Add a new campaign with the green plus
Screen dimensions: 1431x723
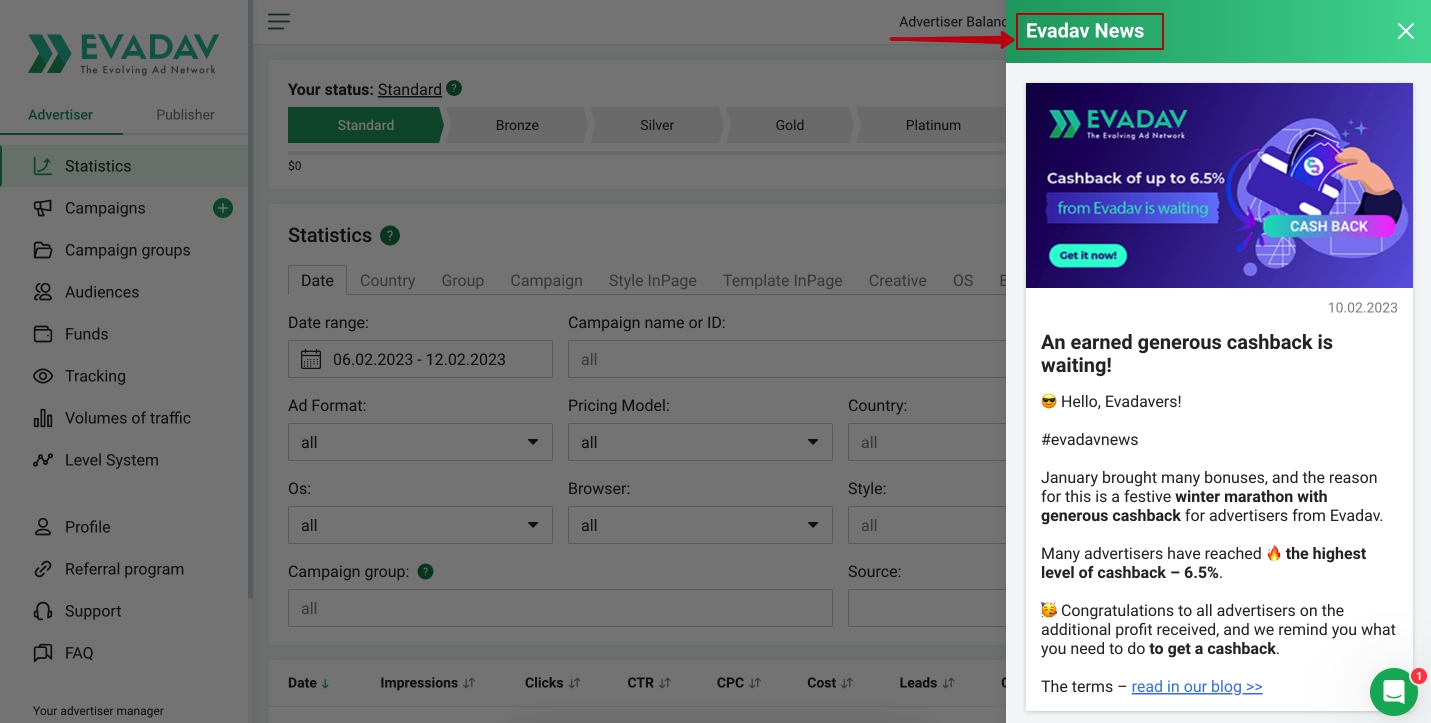coord(223,208)
